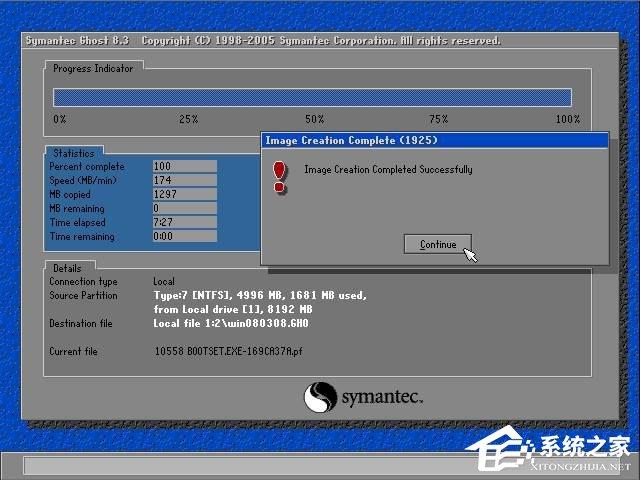Screen dimensions: 640x480
Task: Select the Speed value 174
Action: (184, 180)
